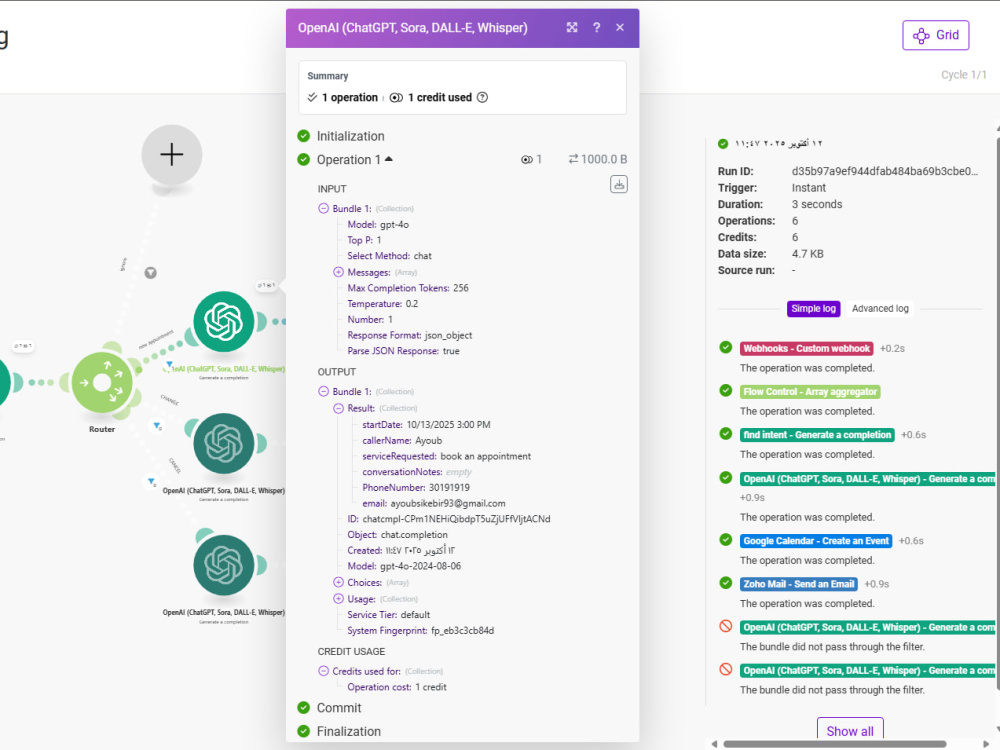Collapse Operation 1 details
Viewport: 1000px width, 750px height.
tap(388, 159)
